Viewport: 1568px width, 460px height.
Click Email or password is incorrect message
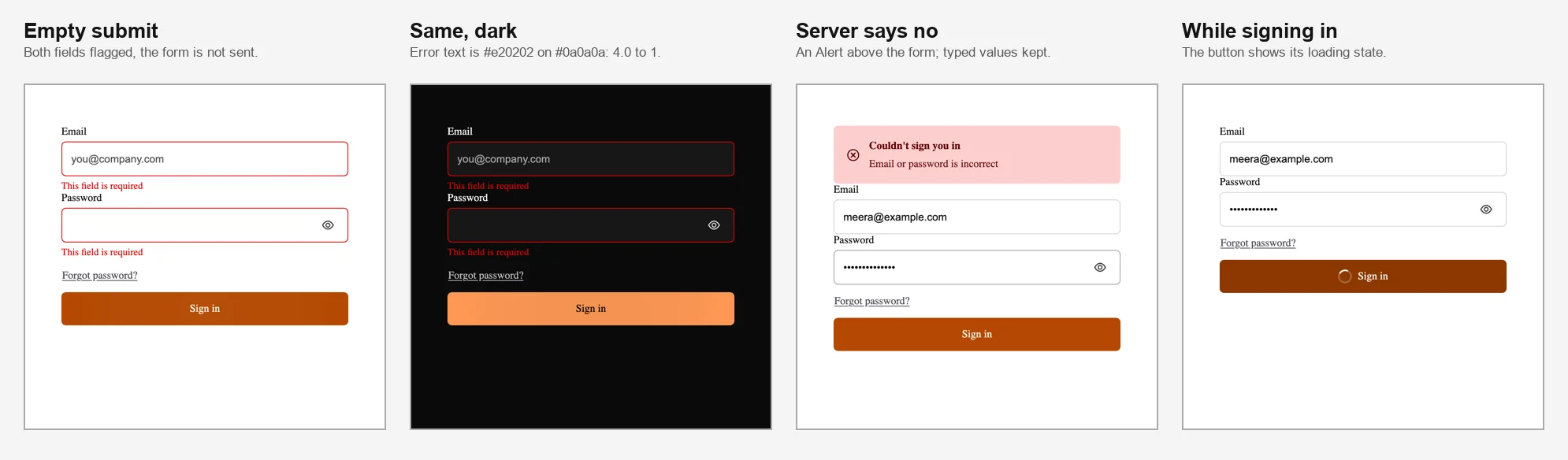tap(934, 164)
